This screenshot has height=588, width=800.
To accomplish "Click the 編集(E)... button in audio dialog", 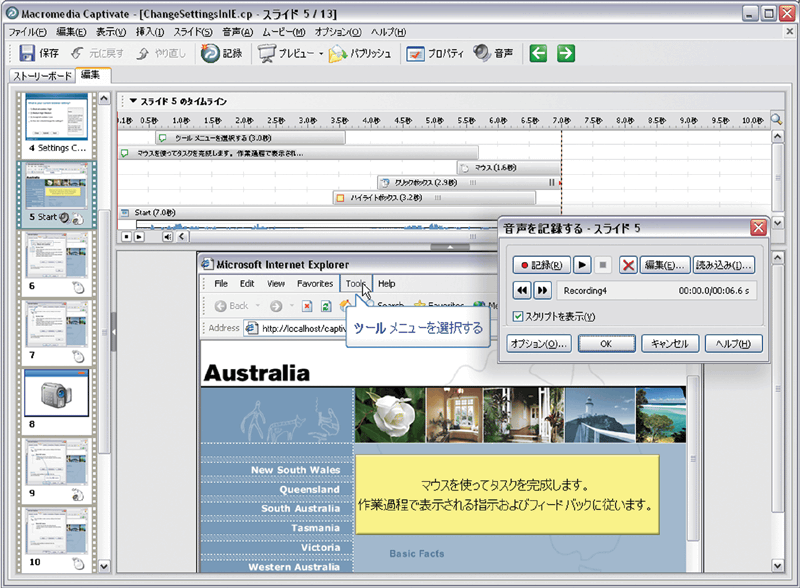I will (x=665, y=265).
